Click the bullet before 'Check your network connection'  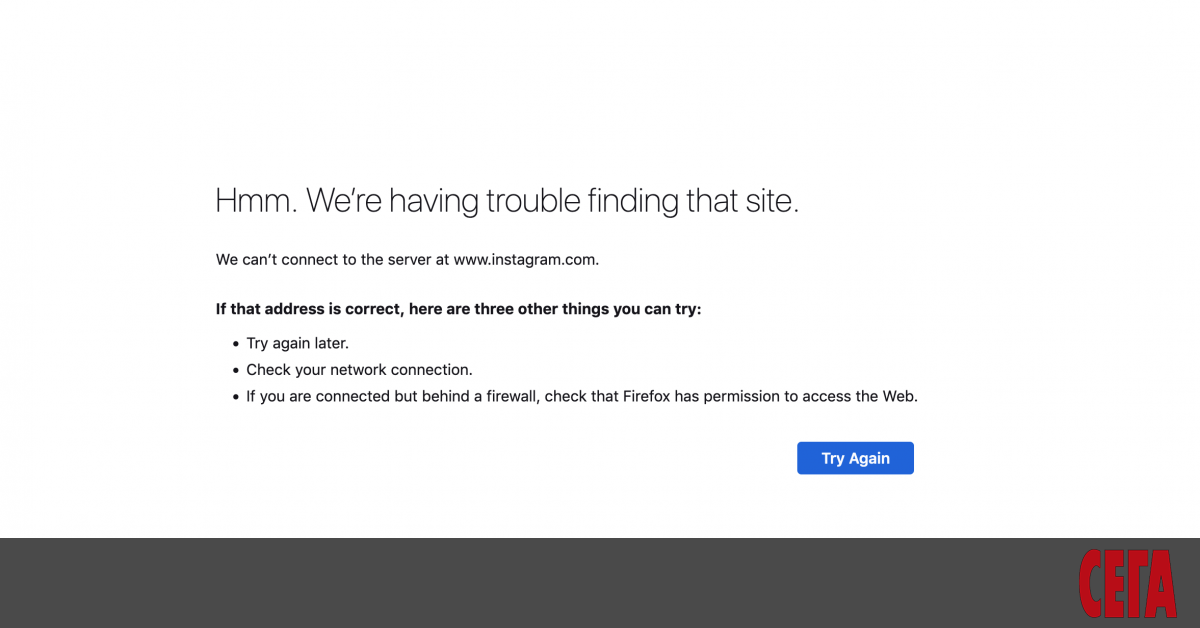[x=236, y=371]
